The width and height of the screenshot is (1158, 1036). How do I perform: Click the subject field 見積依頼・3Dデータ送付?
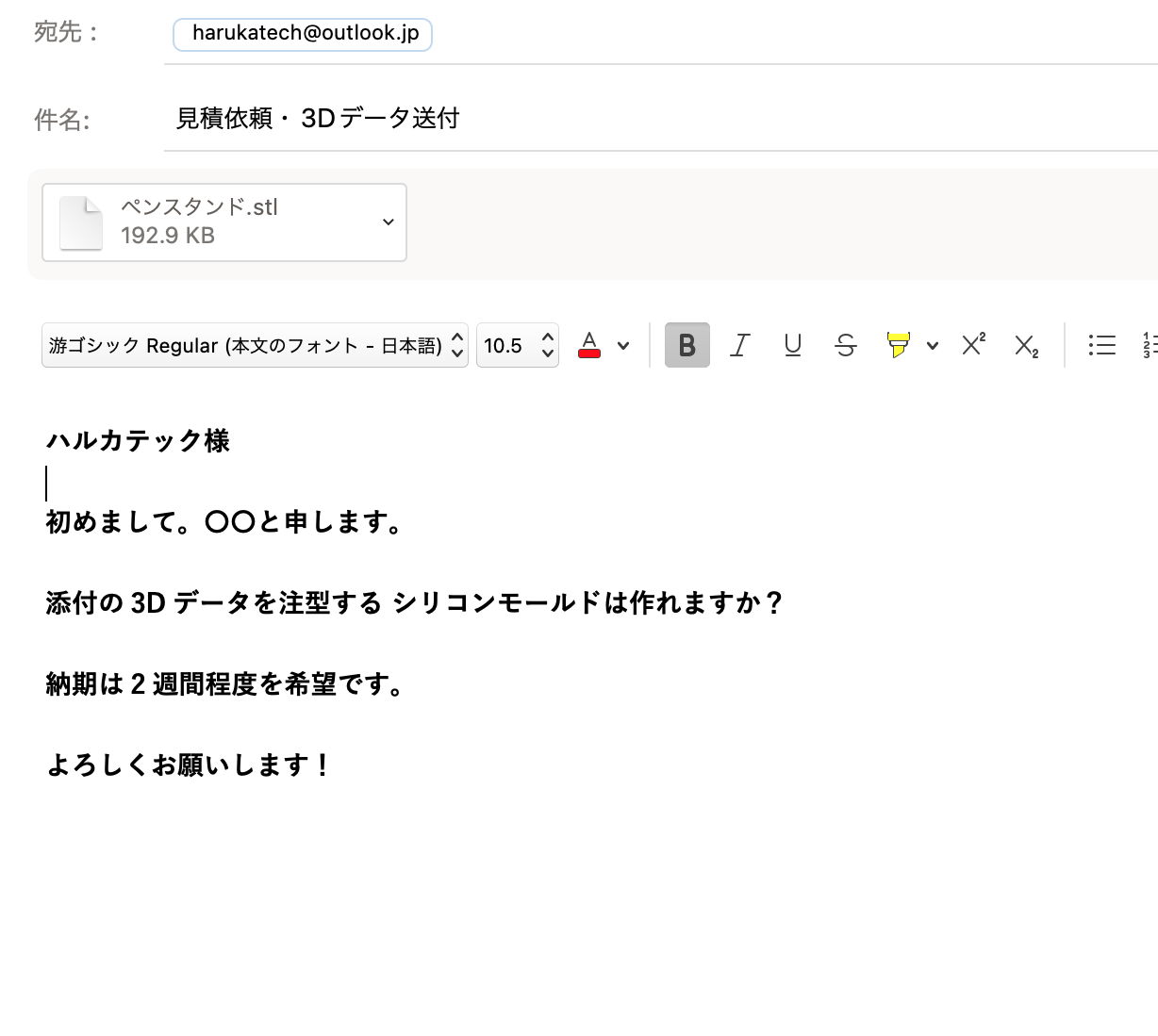[x=318, y=118]
